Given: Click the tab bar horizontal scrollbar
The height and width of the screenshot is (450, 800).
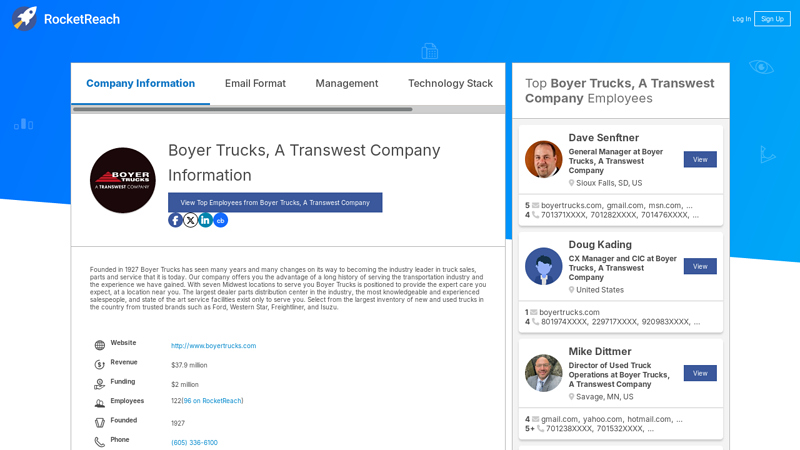Looking at the screenshot, I should click(x=242, y=109).
